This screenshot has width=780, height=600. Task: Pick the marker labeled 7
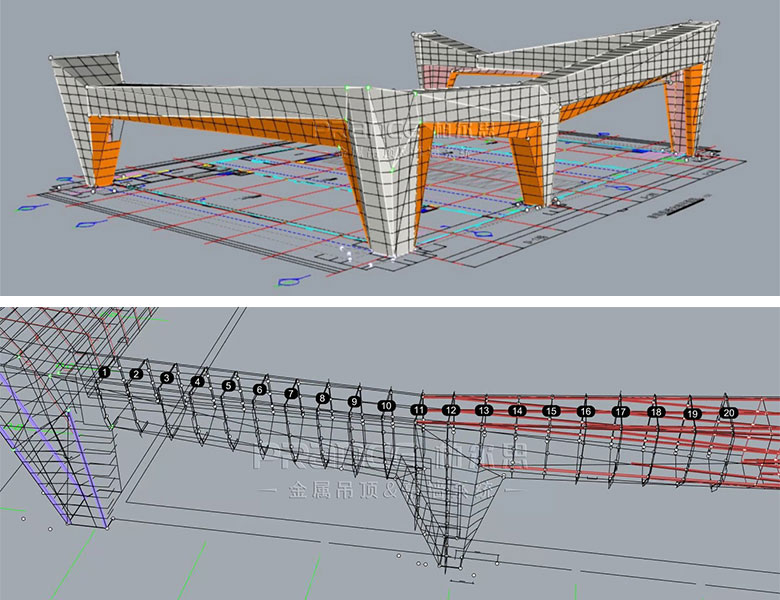(291, 394)
